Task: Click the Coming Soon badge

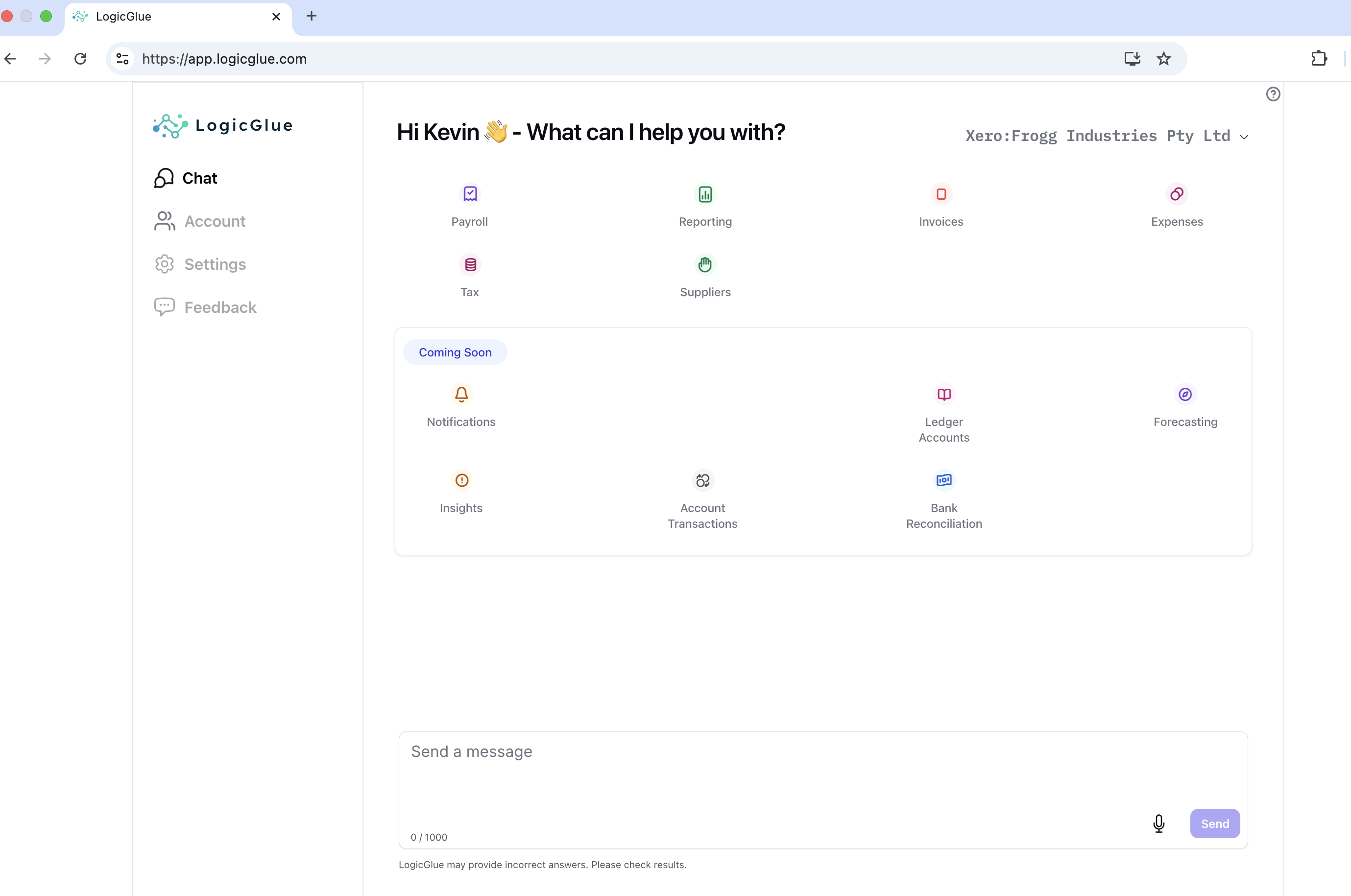Action: (455, 353)
